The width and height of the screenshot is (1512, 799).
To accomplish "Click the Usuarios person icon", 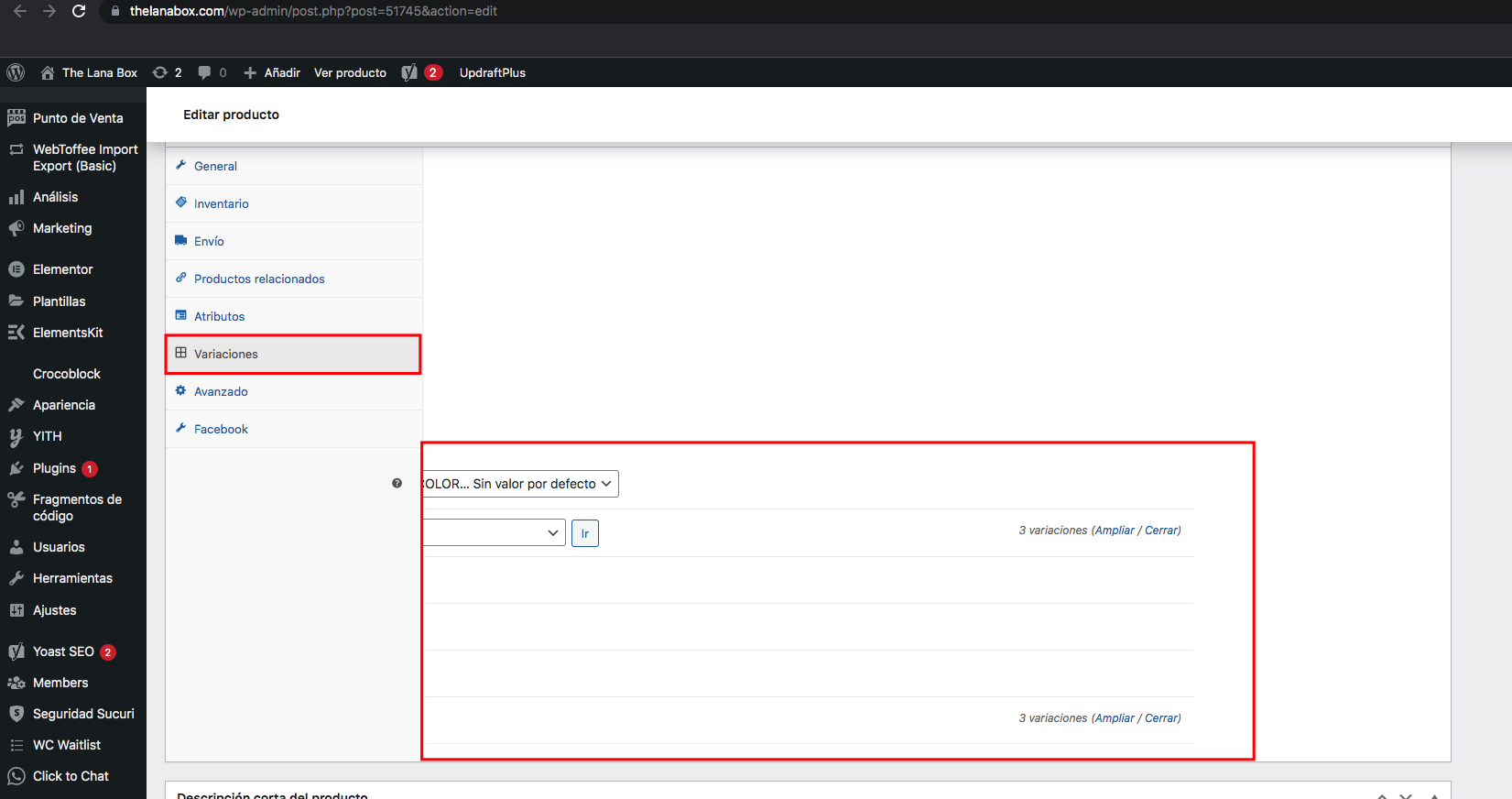I will (x=16, y=547).
